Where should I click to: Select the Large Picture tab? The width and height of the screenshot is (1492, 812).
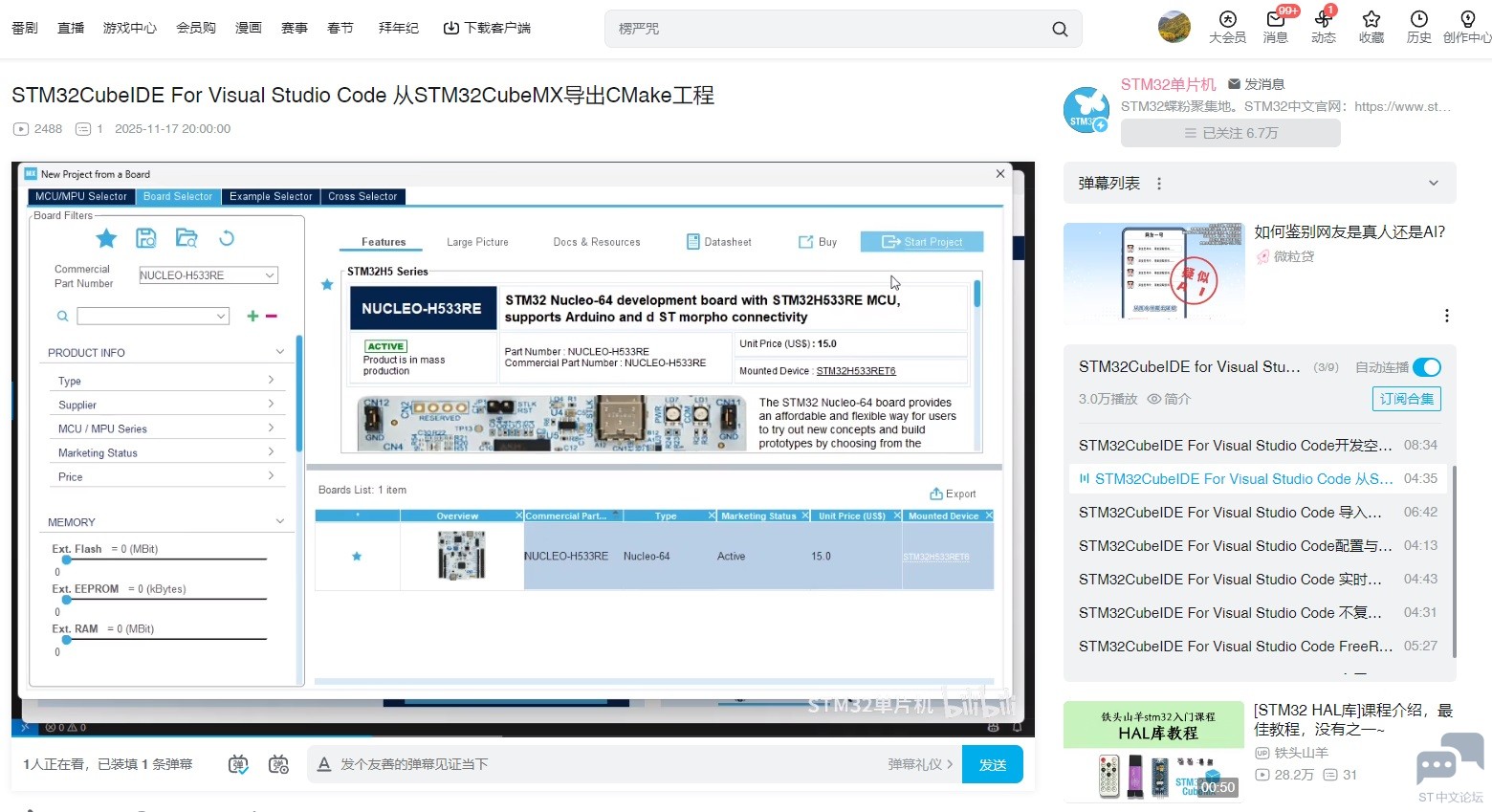(477, 242)
